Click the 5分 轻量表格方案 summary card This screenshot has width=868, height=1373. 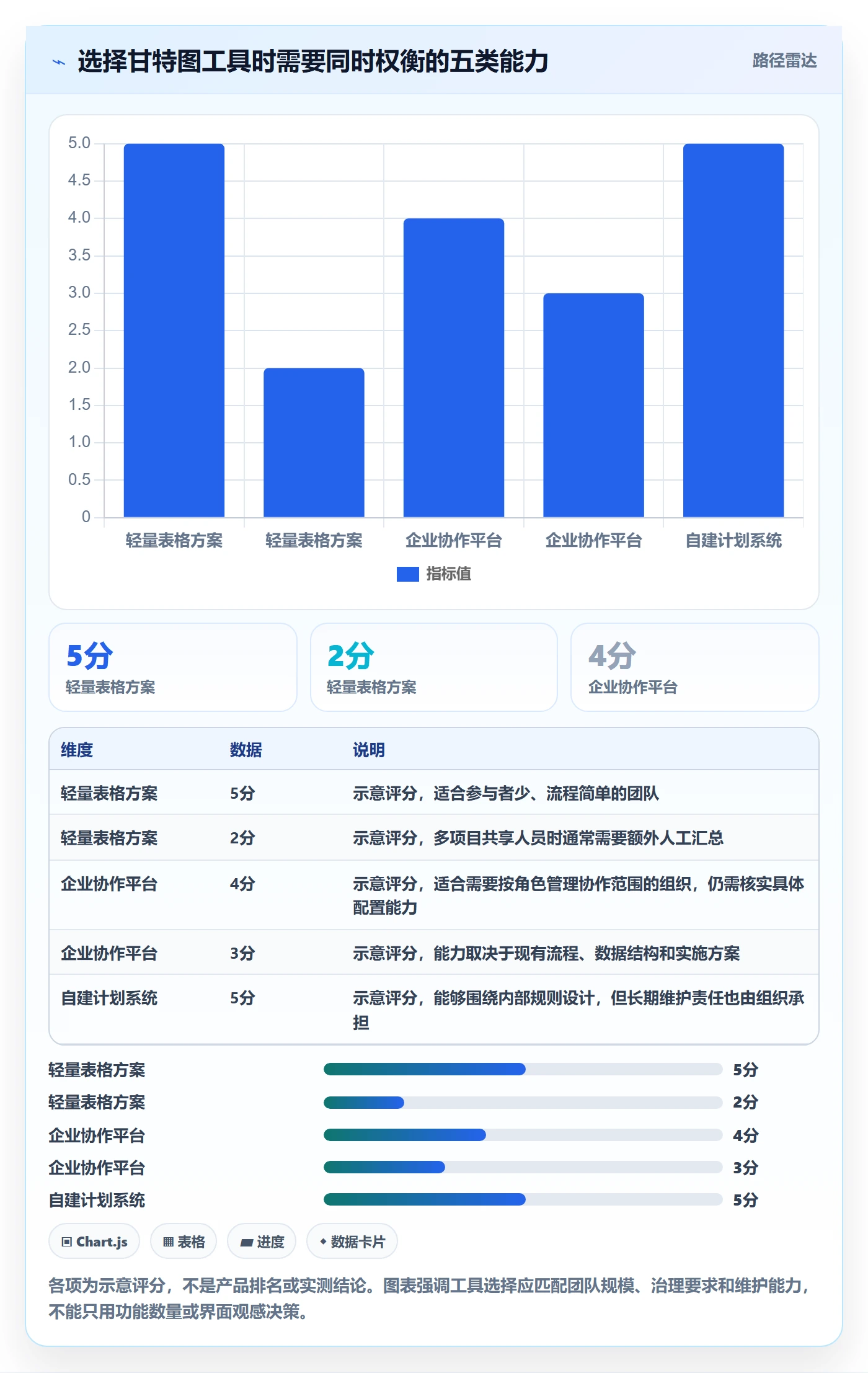(173, 667)
